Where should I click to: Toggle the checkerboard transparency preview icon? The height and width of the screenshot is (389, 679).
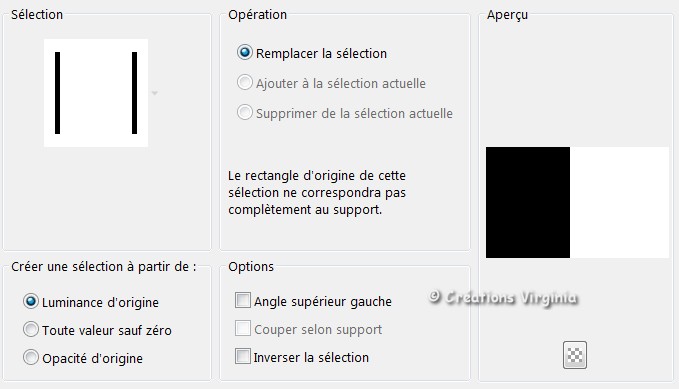click(x=575, y=355)
